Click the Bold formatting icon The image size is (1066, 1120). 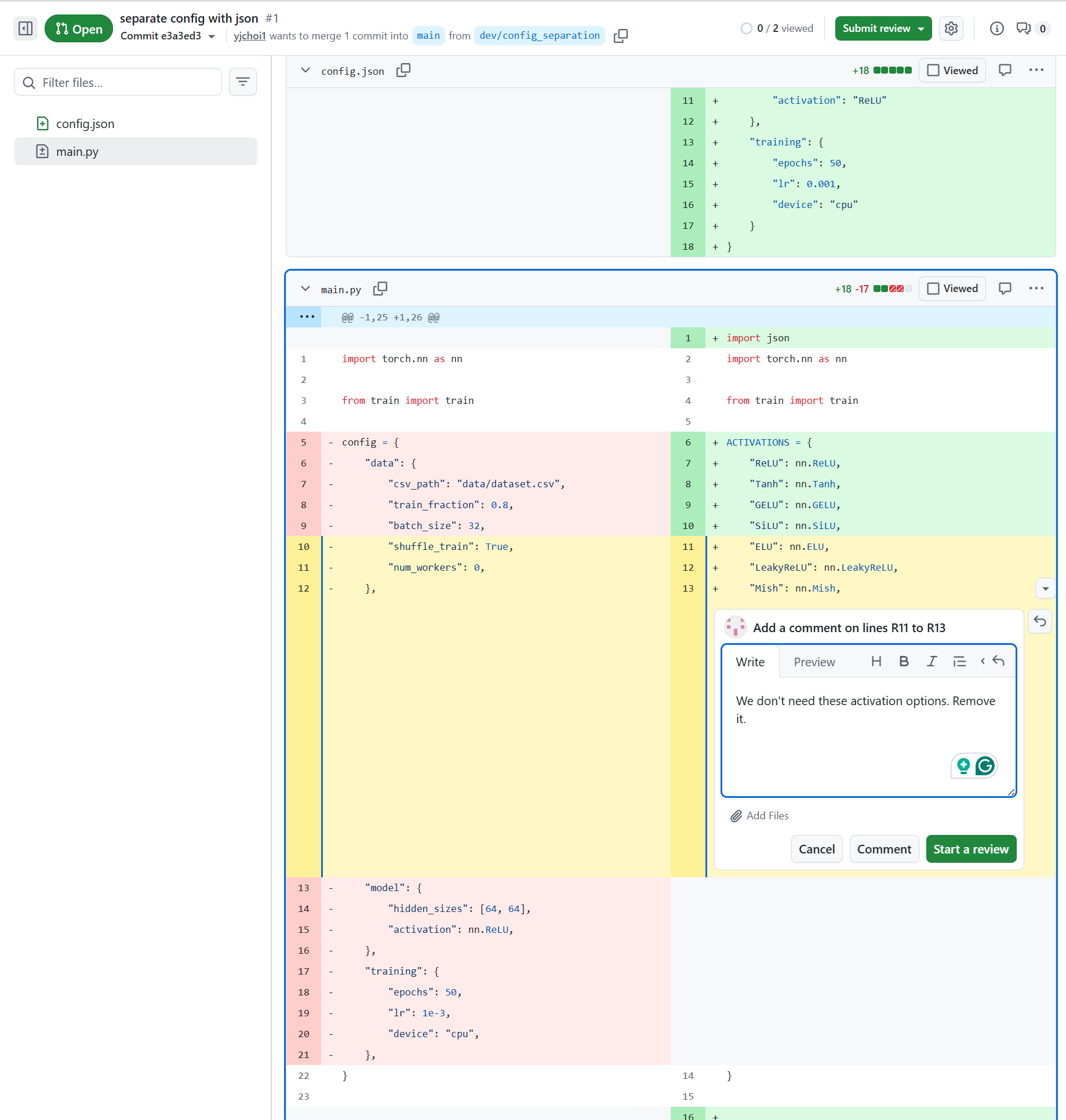pos(903,662)
